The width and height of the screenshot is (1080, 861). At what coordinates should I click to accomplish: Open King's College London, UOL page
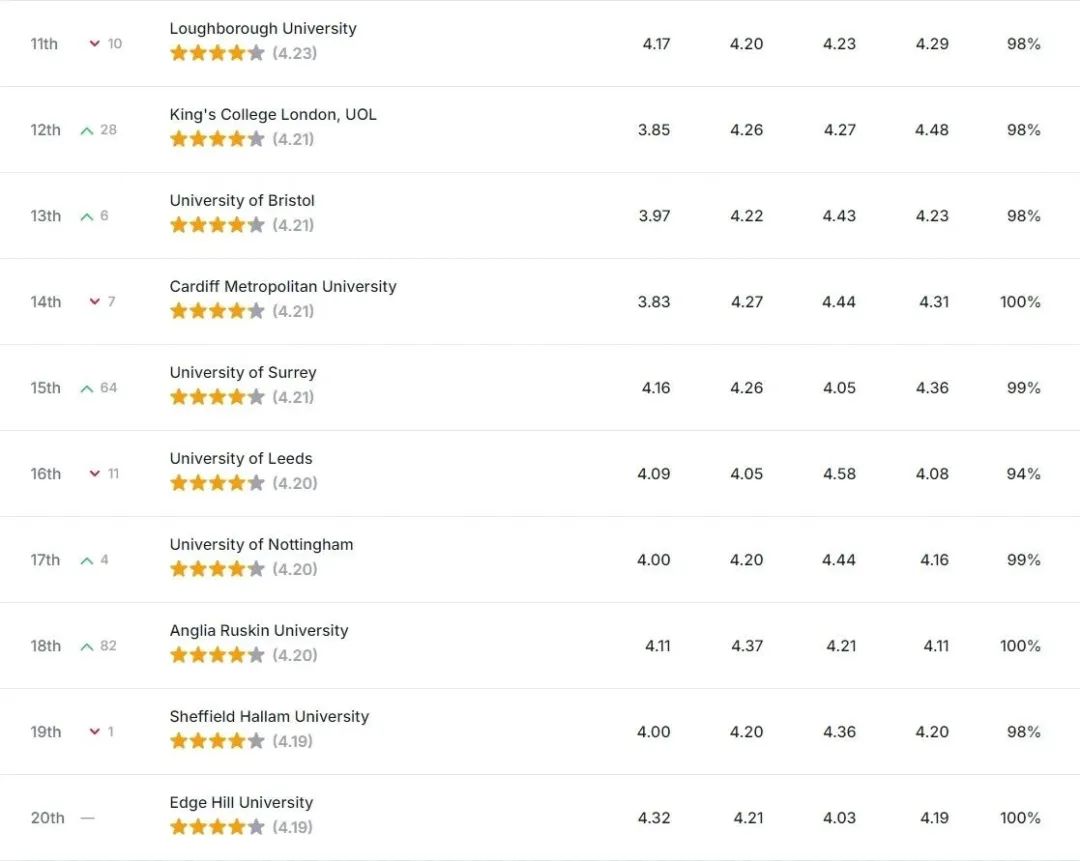[273, 114]
